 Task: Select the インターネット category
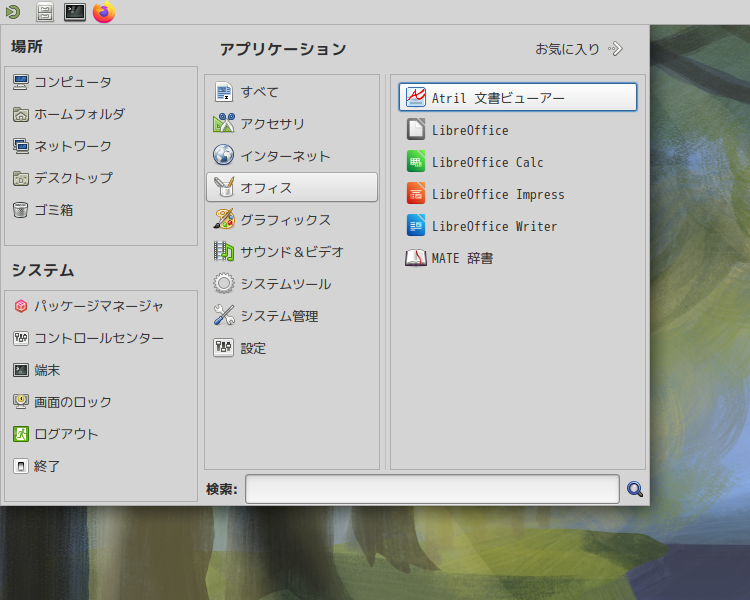292,156
